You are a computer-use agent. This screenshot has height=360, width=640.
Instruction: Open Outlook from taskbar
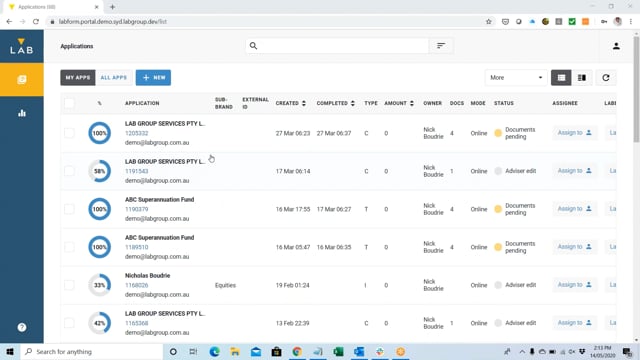(x=359, y=351)
